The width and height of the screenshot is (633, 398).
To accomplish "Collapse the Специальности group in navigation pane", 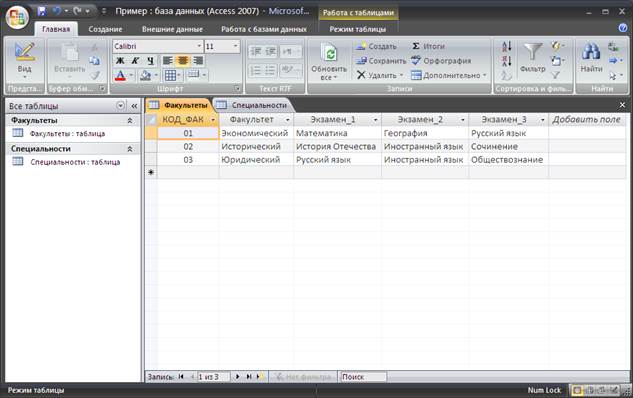I will pyautogui.click(x=130, y=149).
